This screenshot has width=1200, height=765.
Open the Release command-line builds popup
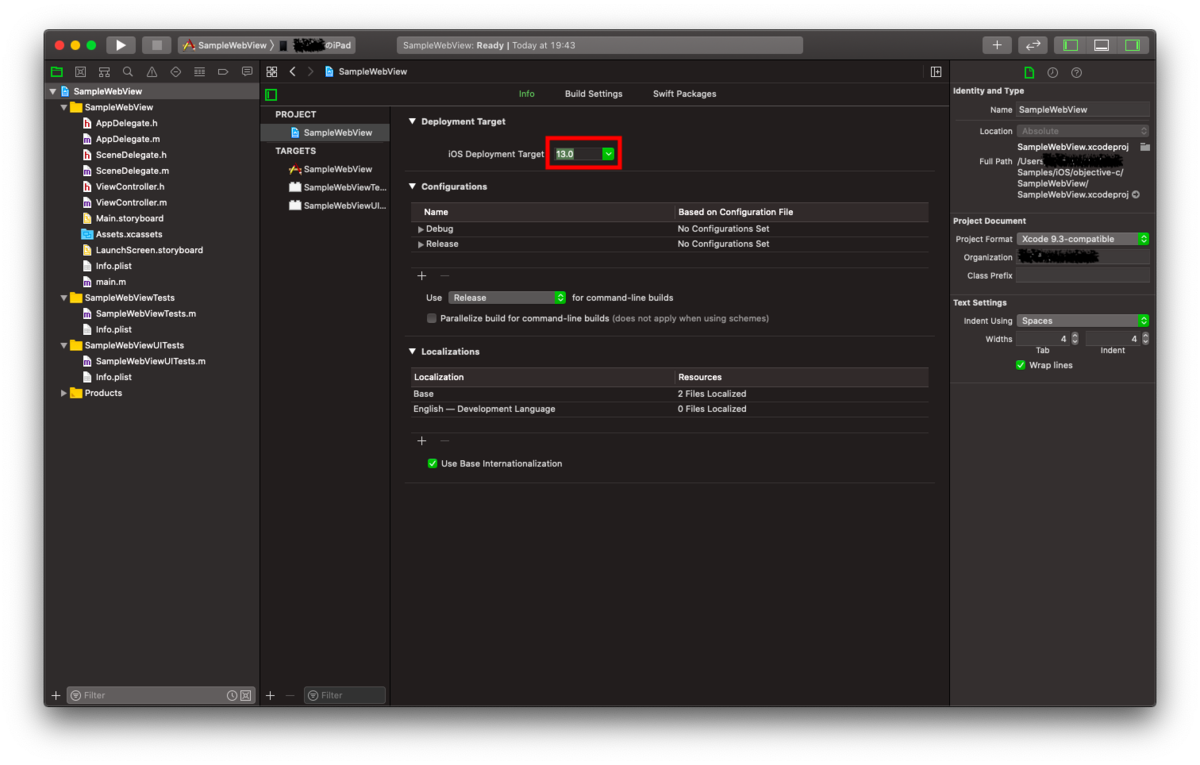coord(507,298)
